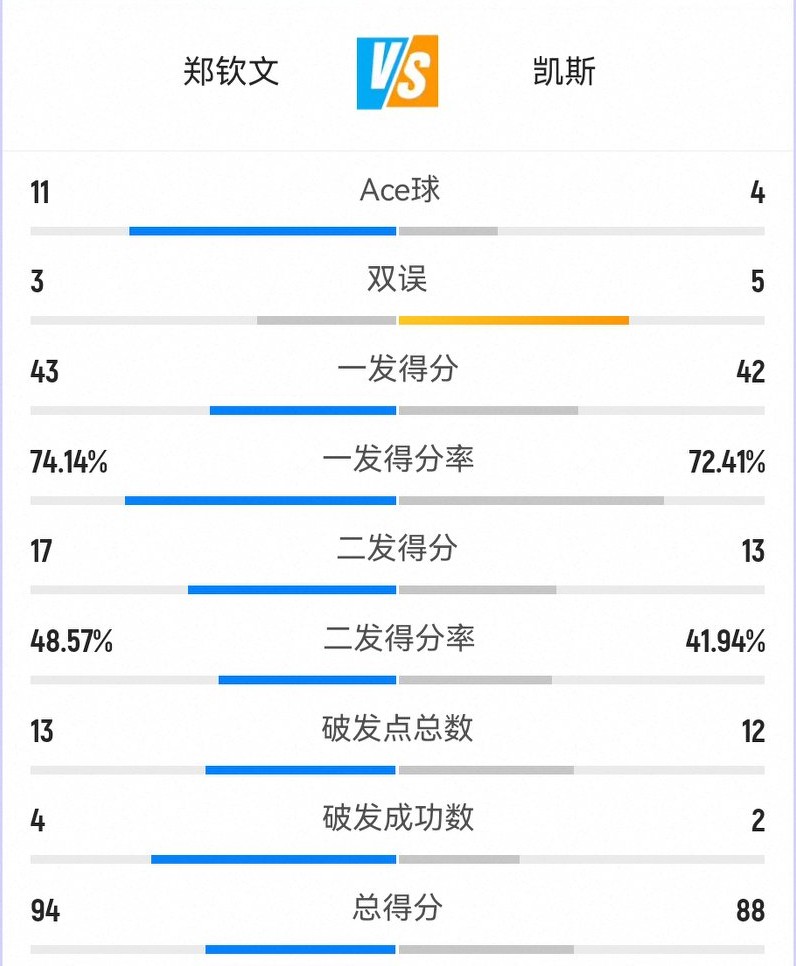
Task: Click the blue 破发成功数 bar
Action: pos(274,859)
